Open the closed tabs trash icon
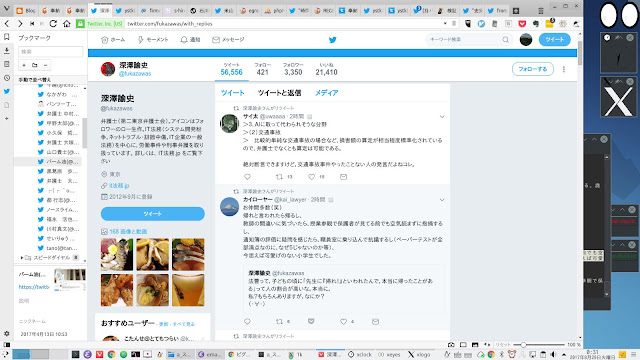Image resolution: width=640 pixels, height=360 pixels. (541, 11)
